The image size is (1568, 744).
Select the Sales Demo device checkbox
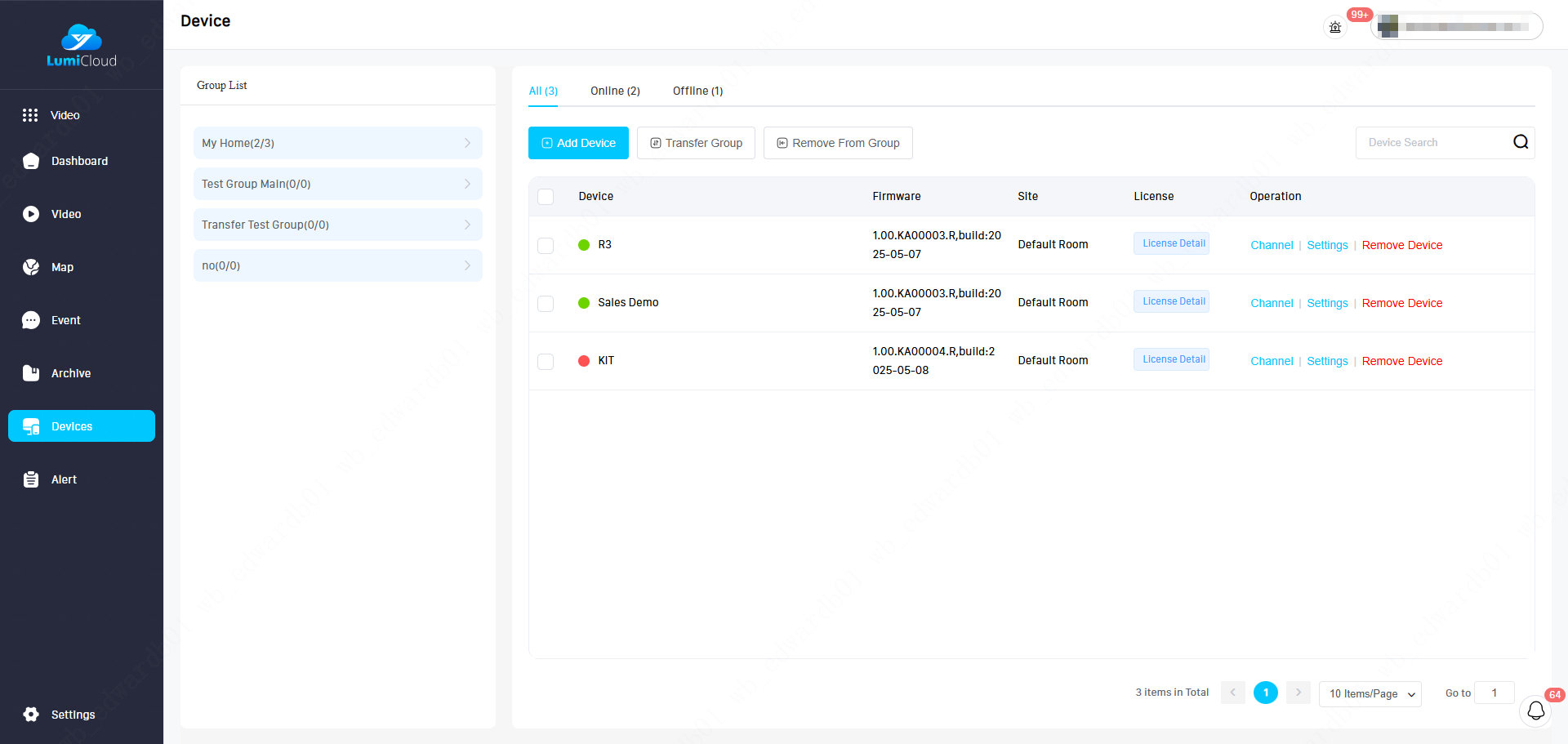pos(546,303)
